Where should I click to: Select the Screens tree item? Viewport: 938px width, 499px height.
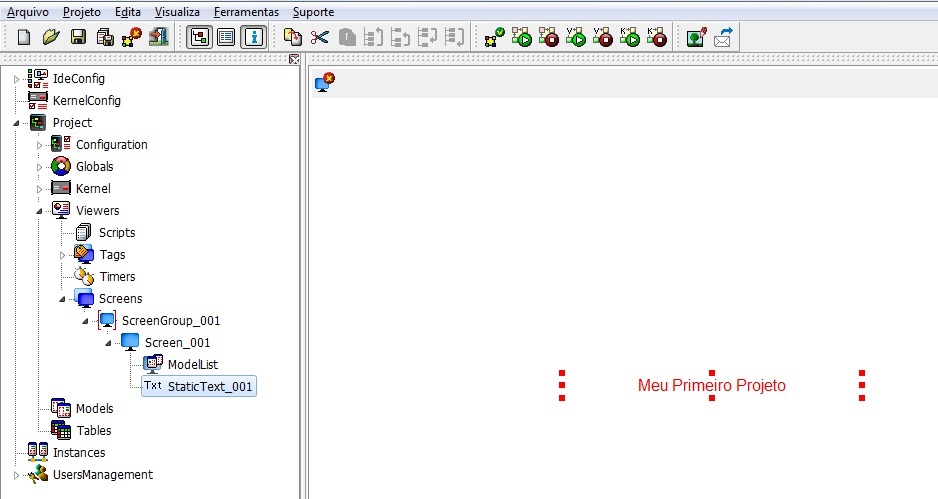coord(120,299)
